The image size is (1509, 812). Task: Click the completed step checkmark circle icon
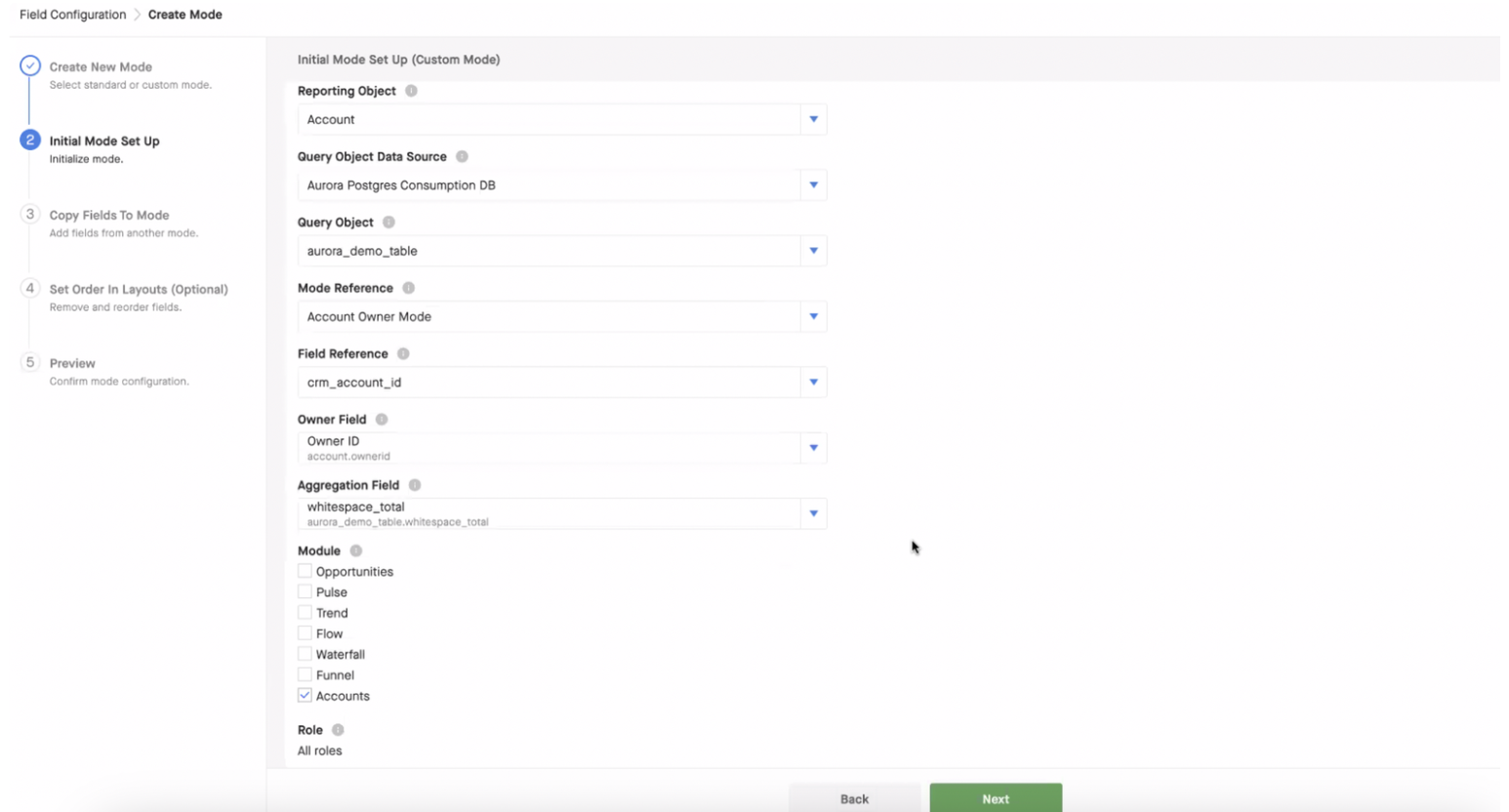point(30,66)
